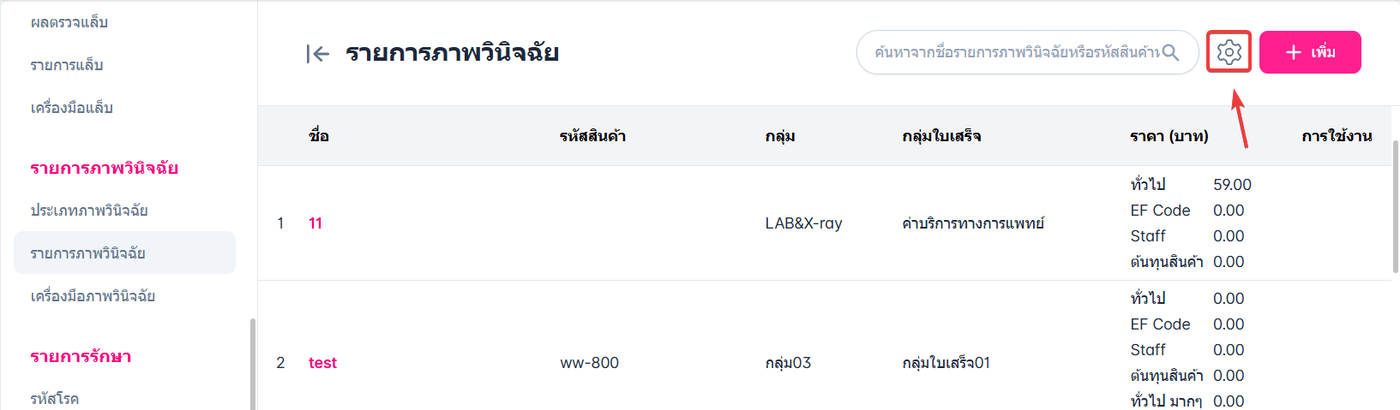1400x410 pixels.
Task: Click the ราคา (บาท) column header
Action: (x=1169, y=136)
